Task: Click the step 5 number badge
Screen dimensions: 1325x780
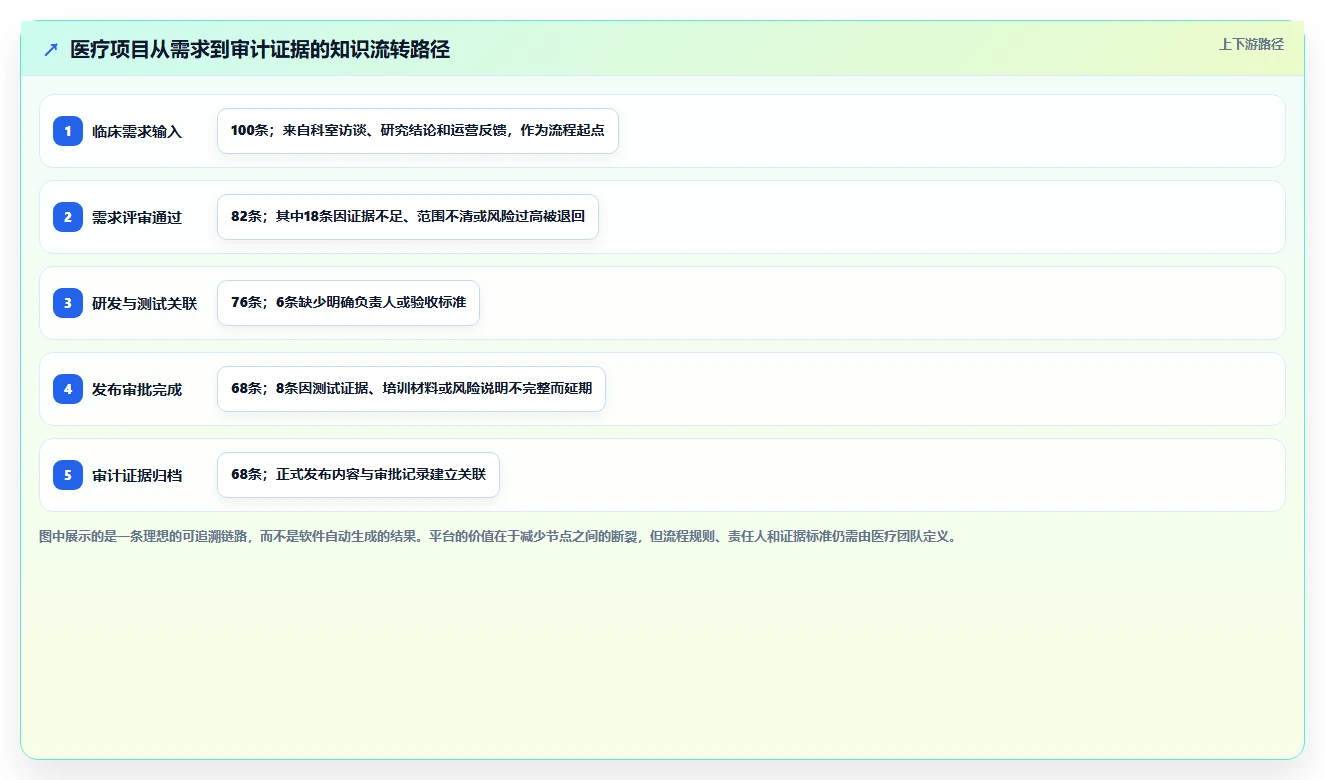Action: click(68, 475)
